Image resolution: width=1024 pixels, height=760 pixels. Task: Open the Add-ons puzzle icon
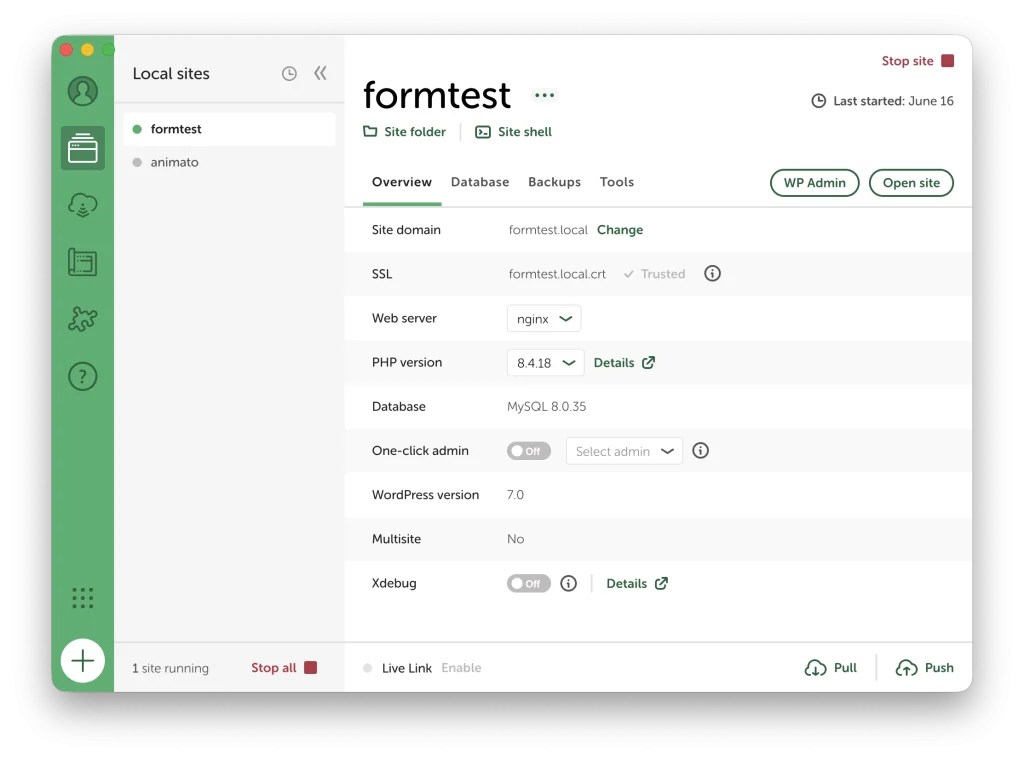click(83, 319)
